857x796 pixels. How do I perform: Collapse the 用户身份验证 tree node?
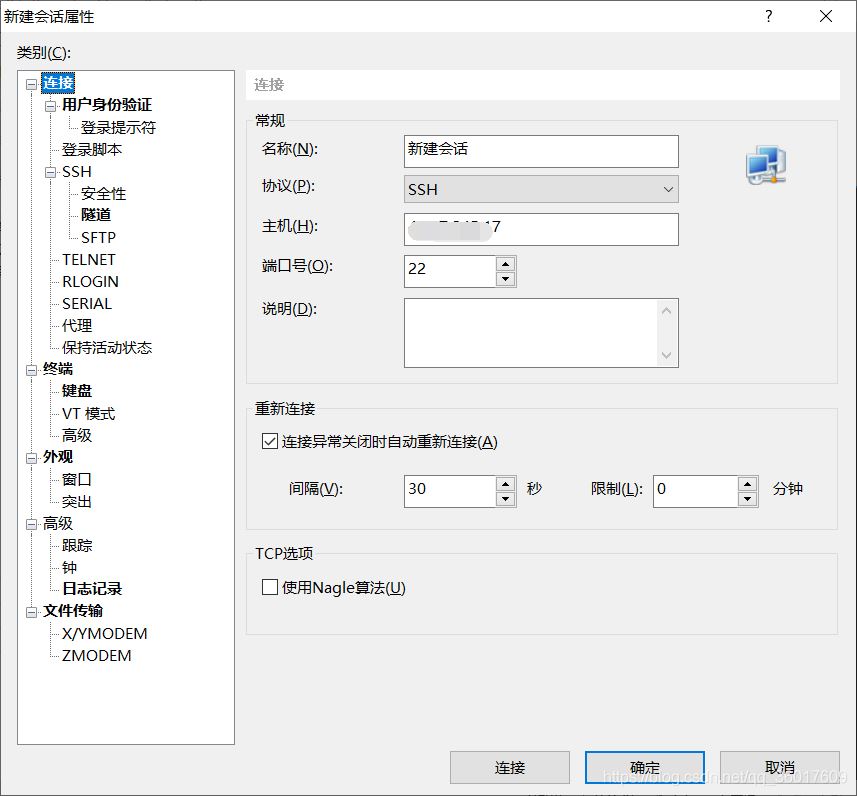click(x=51, y=106)
